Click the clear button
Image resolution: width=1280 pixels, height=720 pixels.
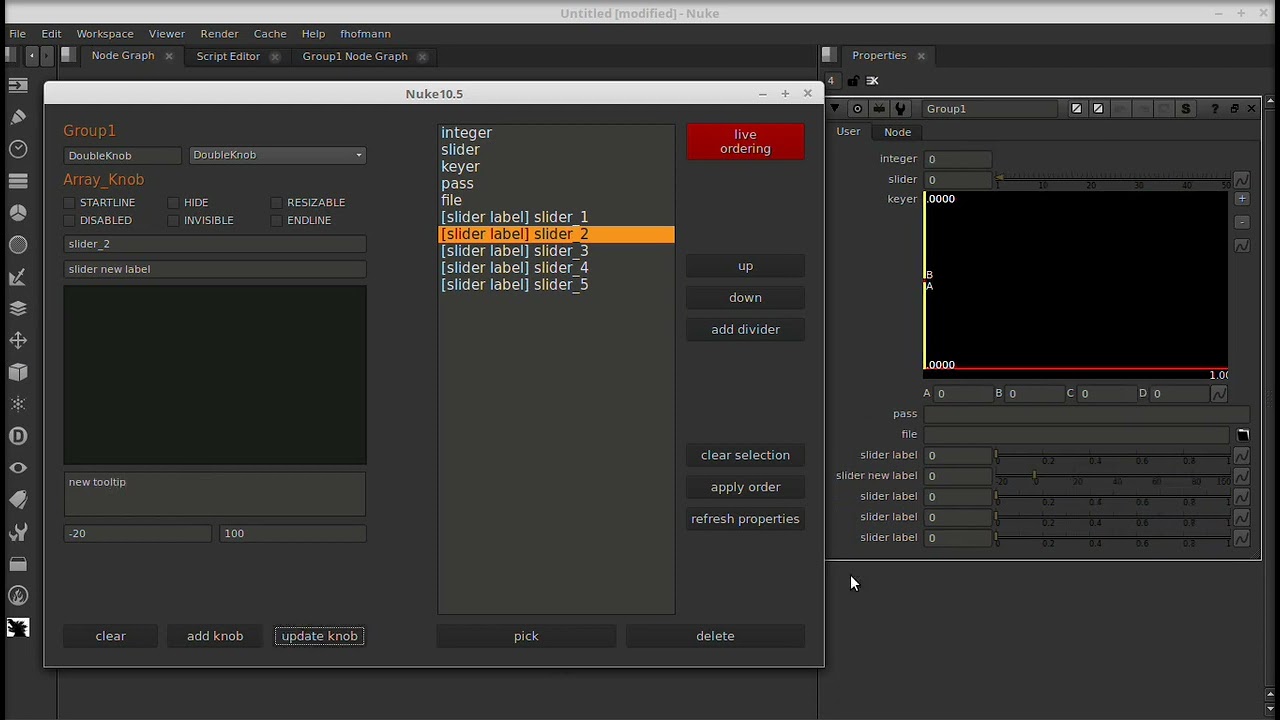110,636
